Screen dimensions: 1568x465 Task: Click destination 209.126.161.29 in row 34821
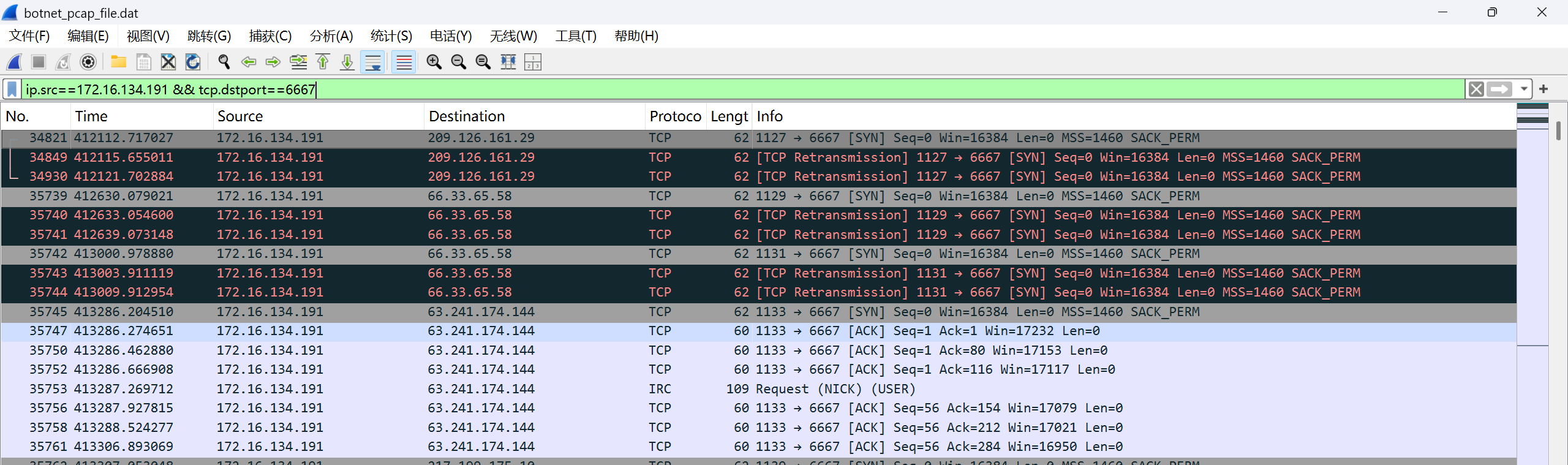[x=481, y=138]
